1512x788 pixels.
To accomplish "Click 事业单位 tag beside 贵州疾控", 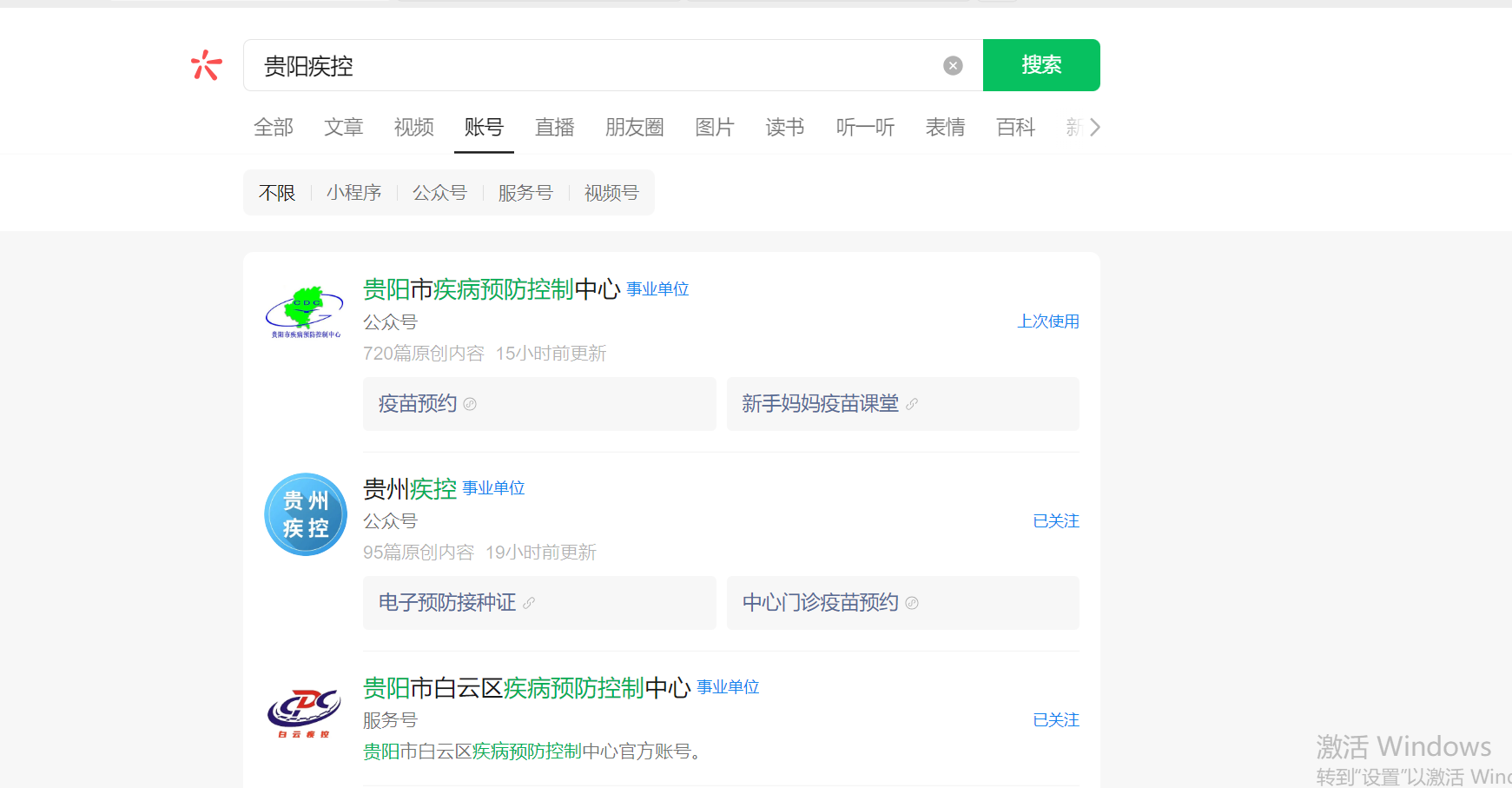I will click(493, 488).
